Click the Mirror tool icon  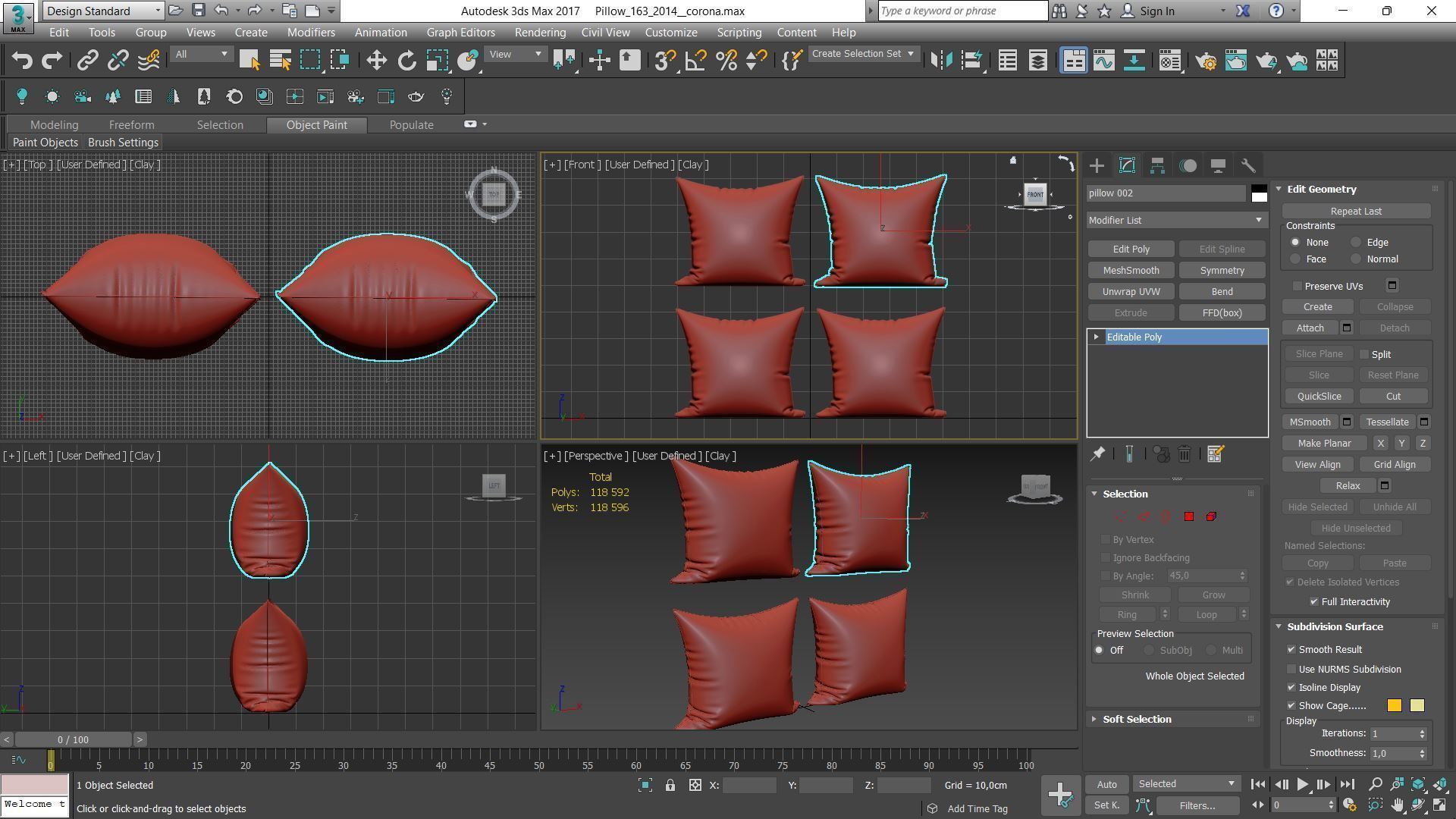coord(941,61)
